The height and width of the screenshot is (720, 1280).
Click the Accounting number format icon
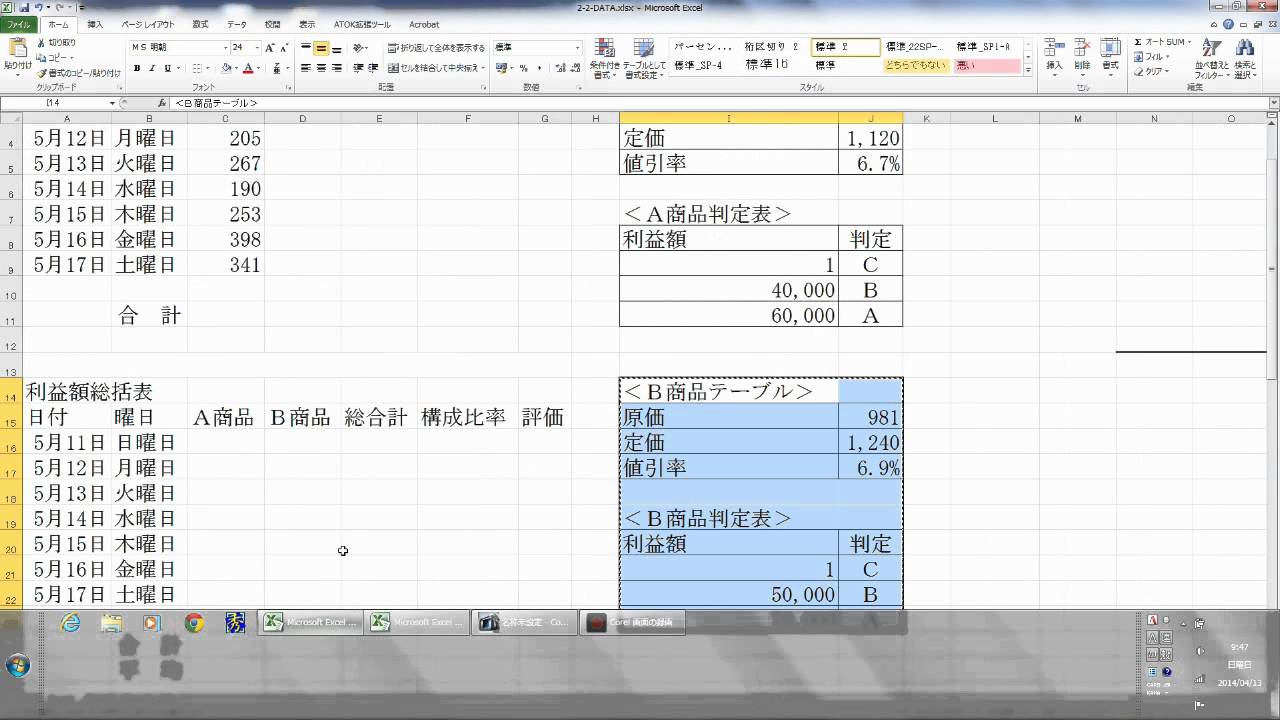point(501,68)
